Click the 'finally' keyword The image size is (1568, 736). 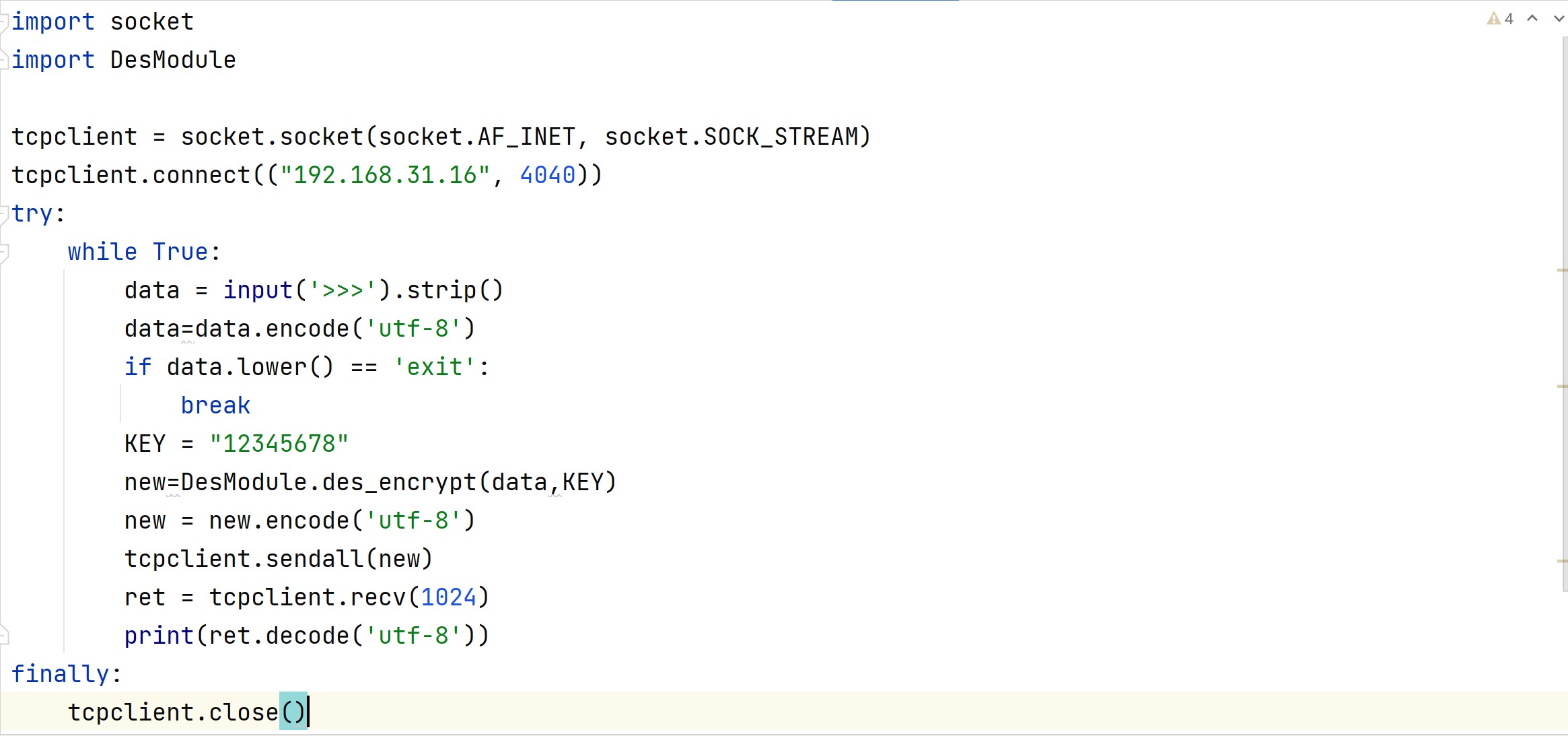[60, 674]
